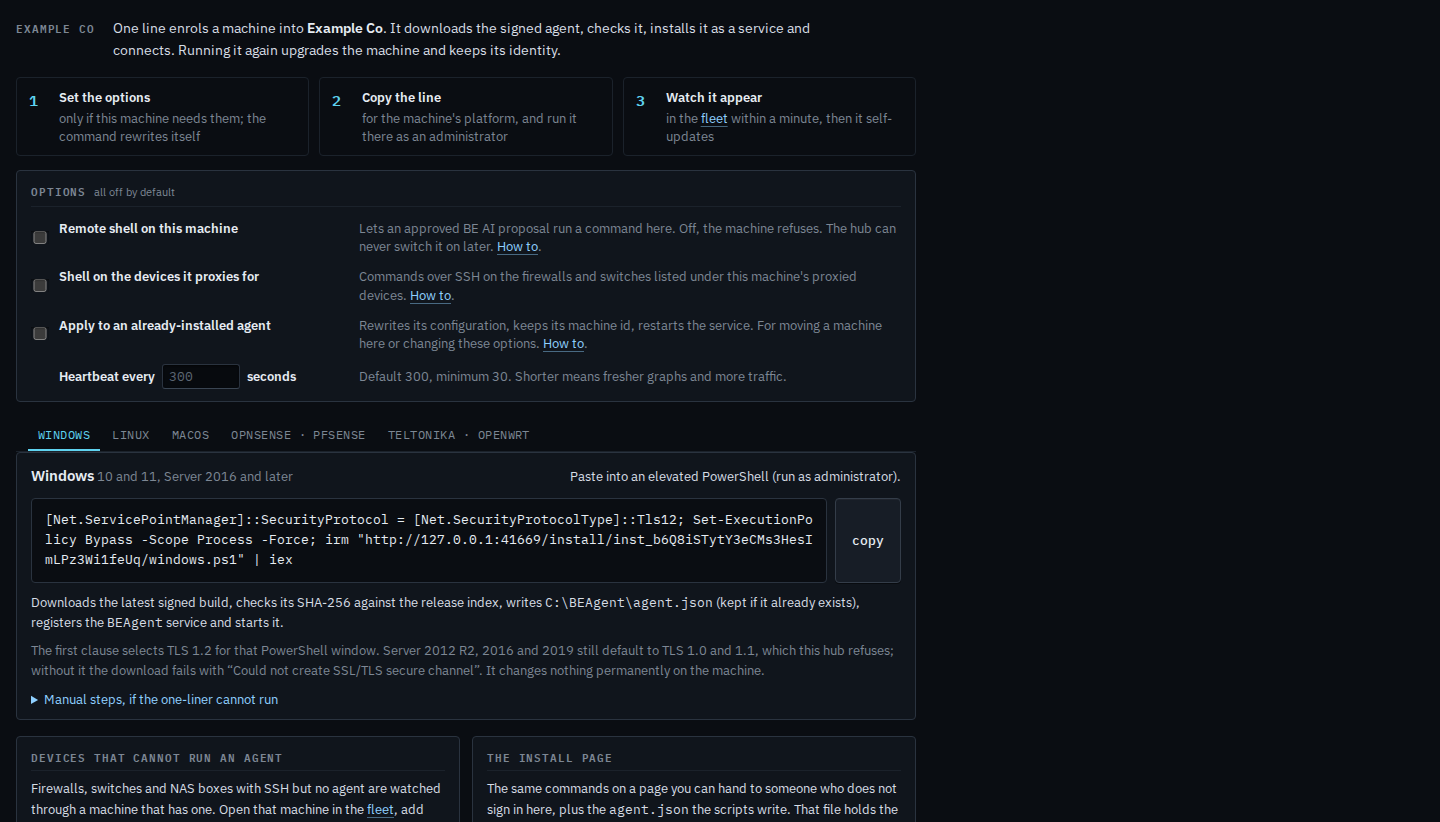Open the Linux tab
Viewport: 1440px width, 822px height.
131,435
